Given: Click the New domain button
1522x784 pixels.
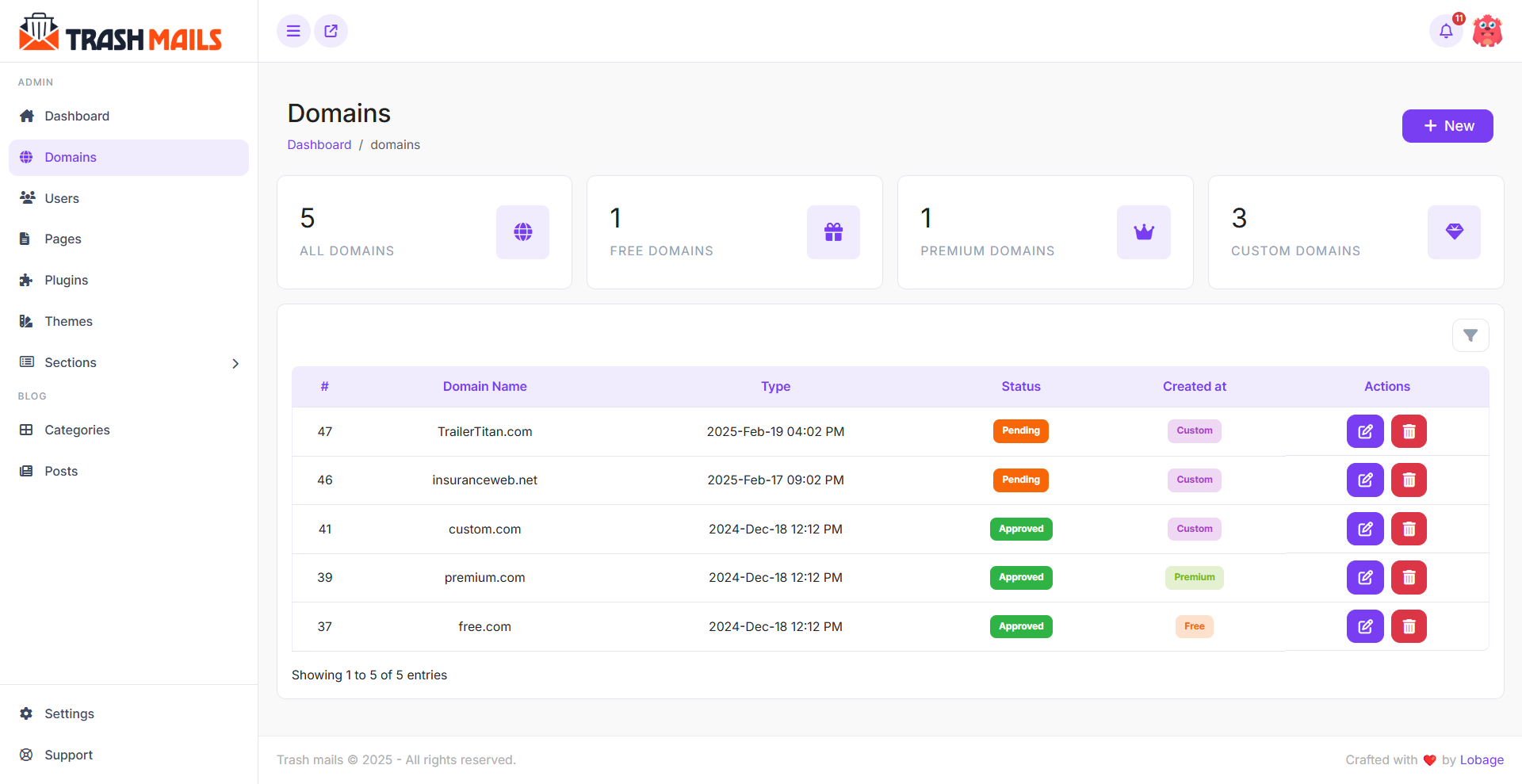Looking at the screenshot, I should (1447, 126).
